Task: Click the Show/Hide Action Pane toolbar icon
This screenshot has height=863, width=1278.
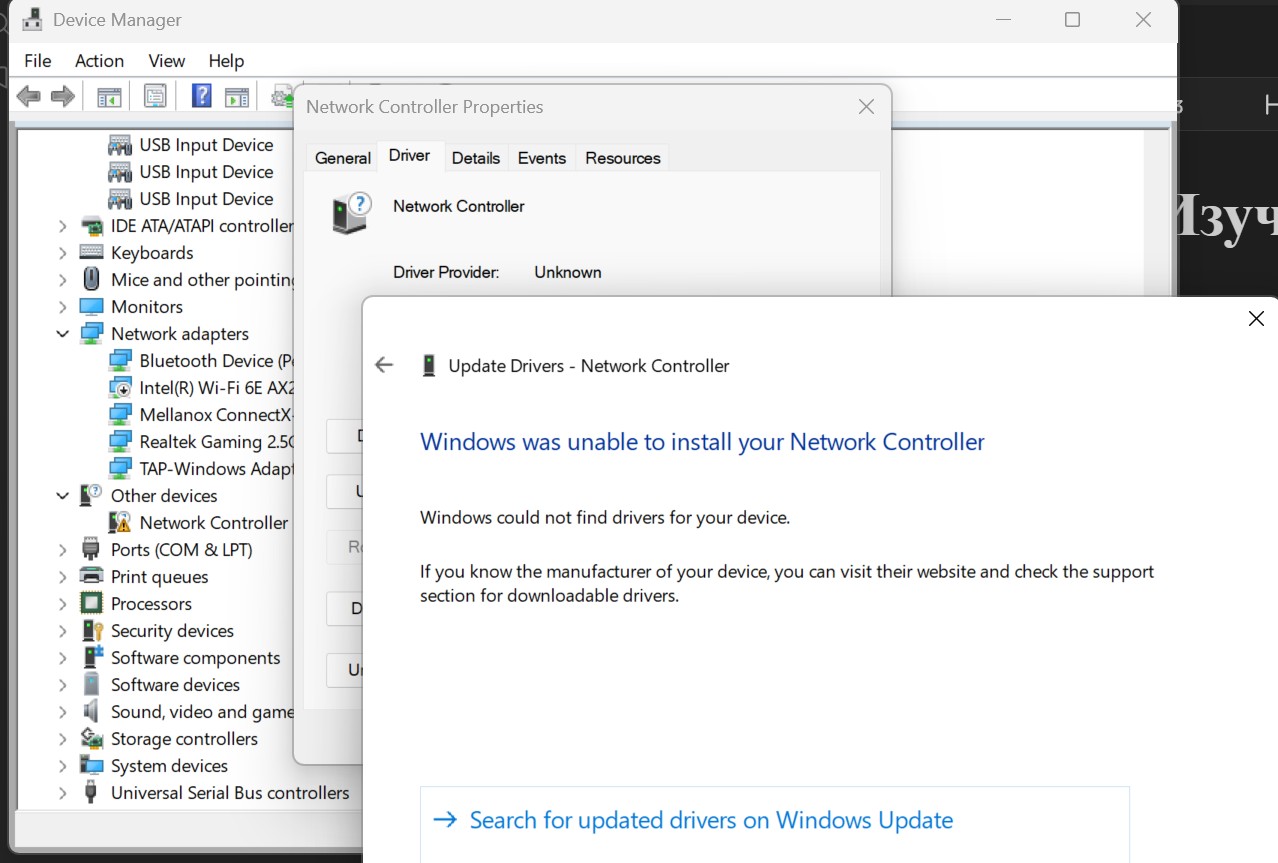Action: pos(237,97)
